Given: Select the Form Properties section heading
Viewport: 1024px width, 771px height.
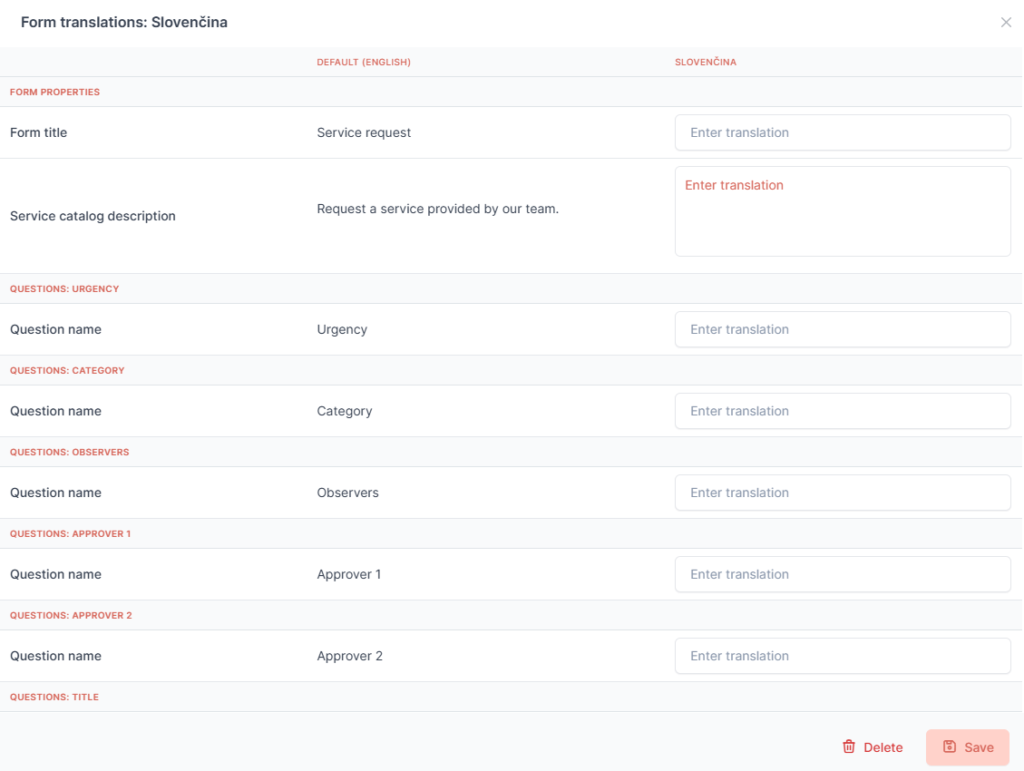Looking at the screenshot, I should tap(55, 92).
